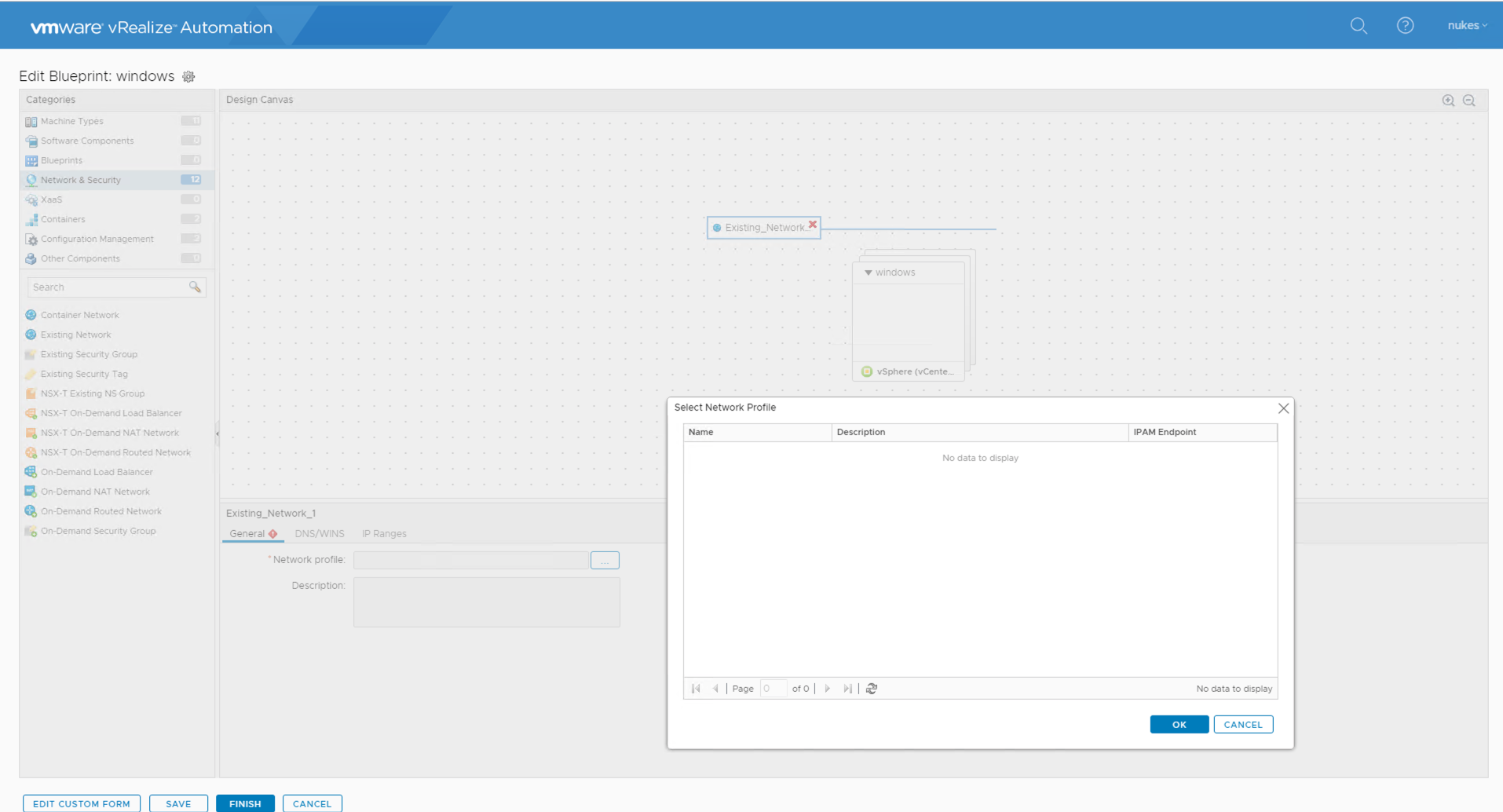The height and width of the screenshot is (812, 1503).
Task: Remove Existing_Network component with red X
Action: click(813, 225)
